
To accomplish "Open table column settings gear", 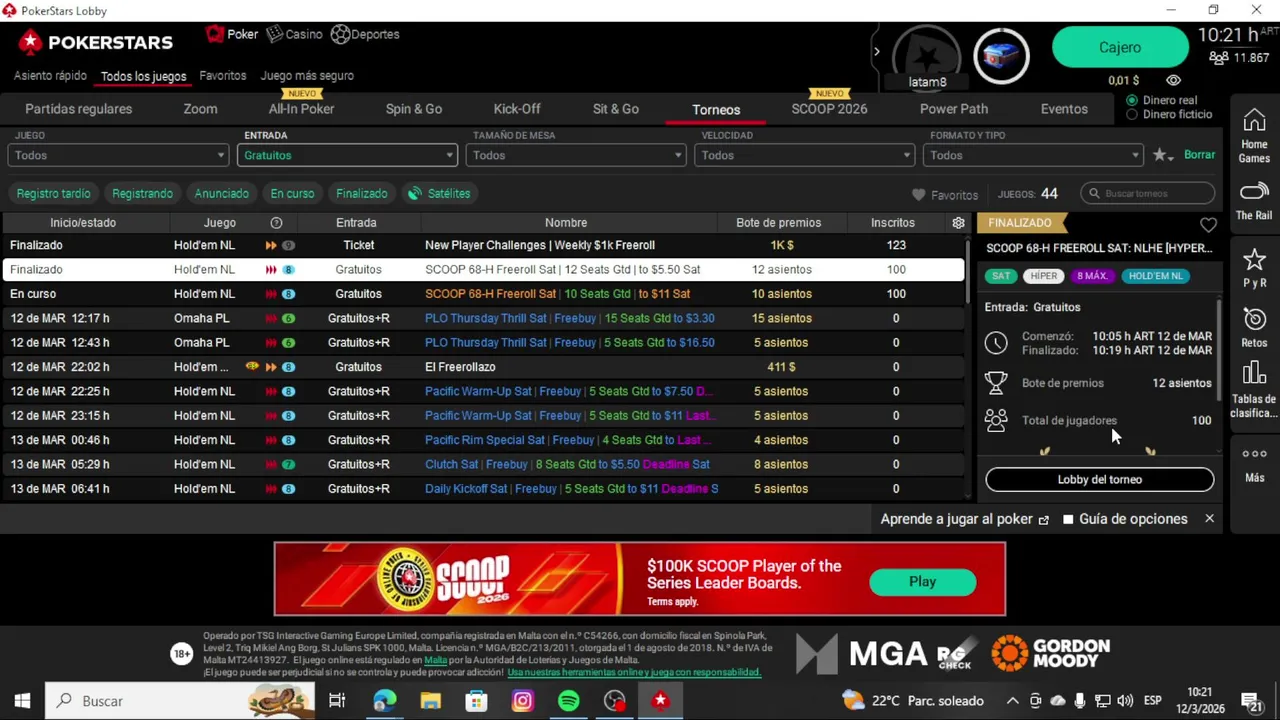I will (958, 223).
